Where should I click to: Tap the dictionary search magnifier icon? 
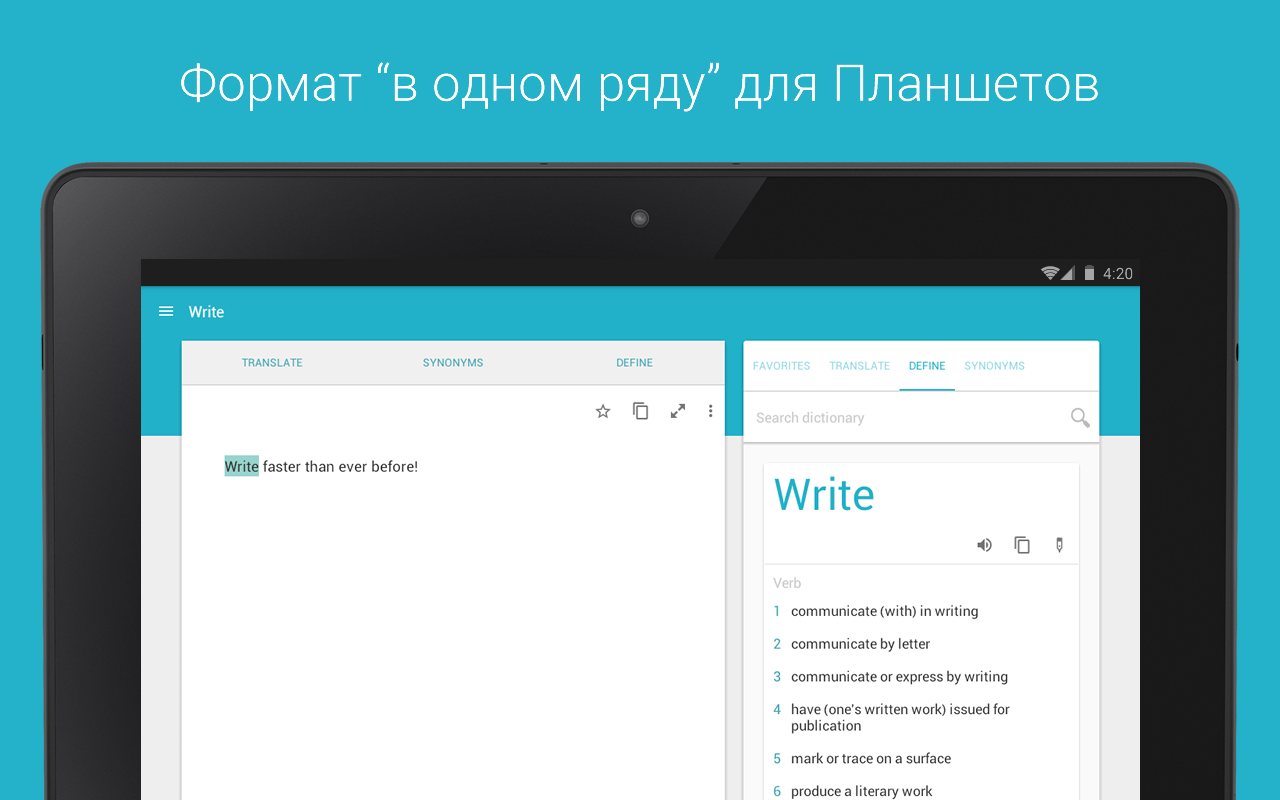coord(1080,418)
